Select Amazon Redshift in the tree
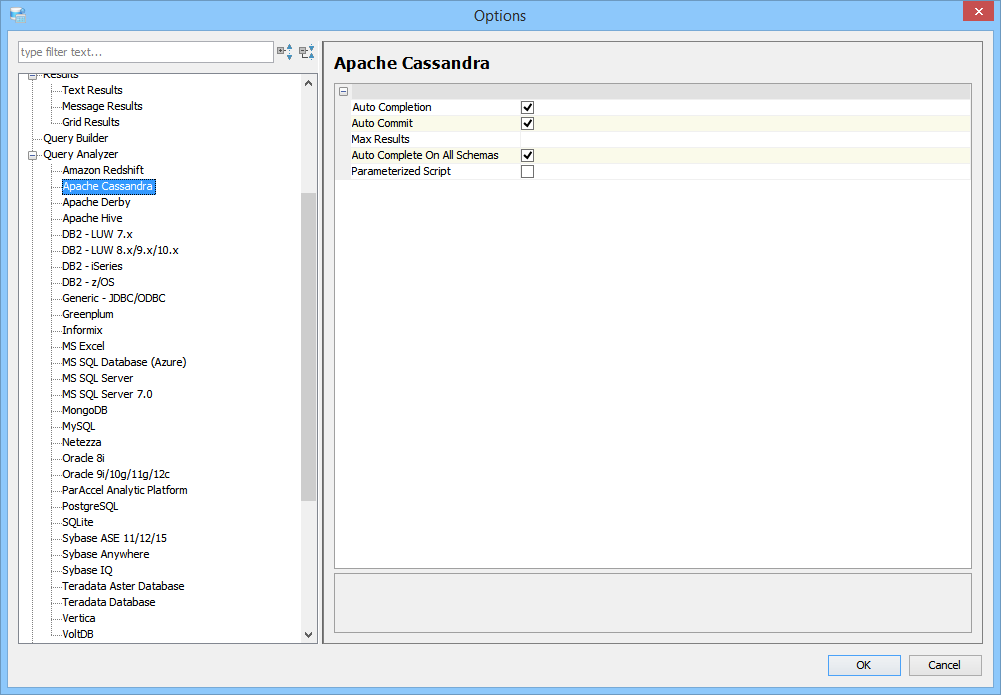Image resolution: width=1001 pixels, height=695 pixels. (103, 170)
